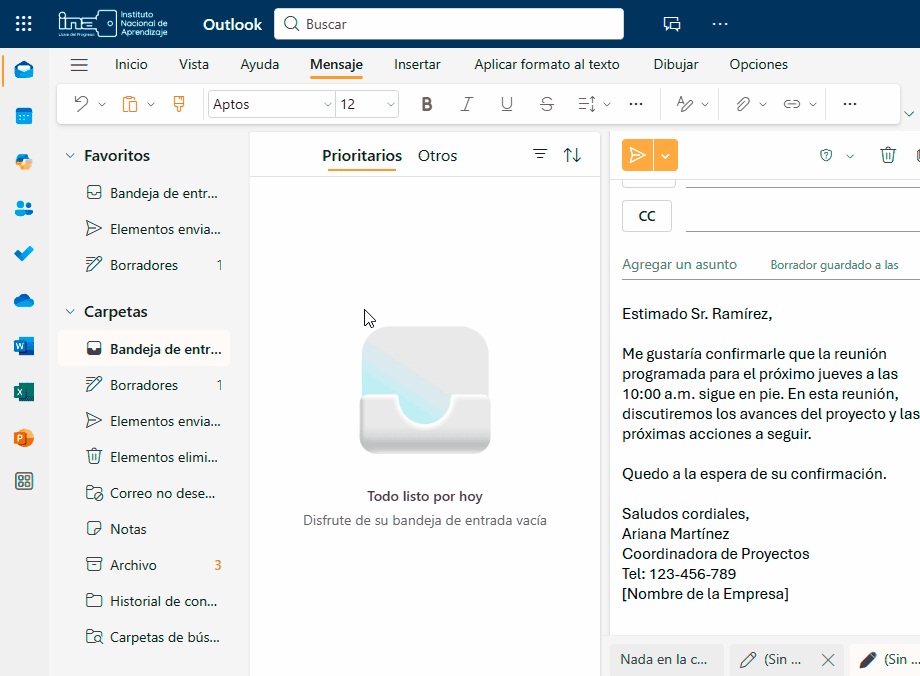Click the Agregar un asunto field
Image resolution: width=920 pixels, height=676 pixels.
pyautogui.click(x=680, y=265)
